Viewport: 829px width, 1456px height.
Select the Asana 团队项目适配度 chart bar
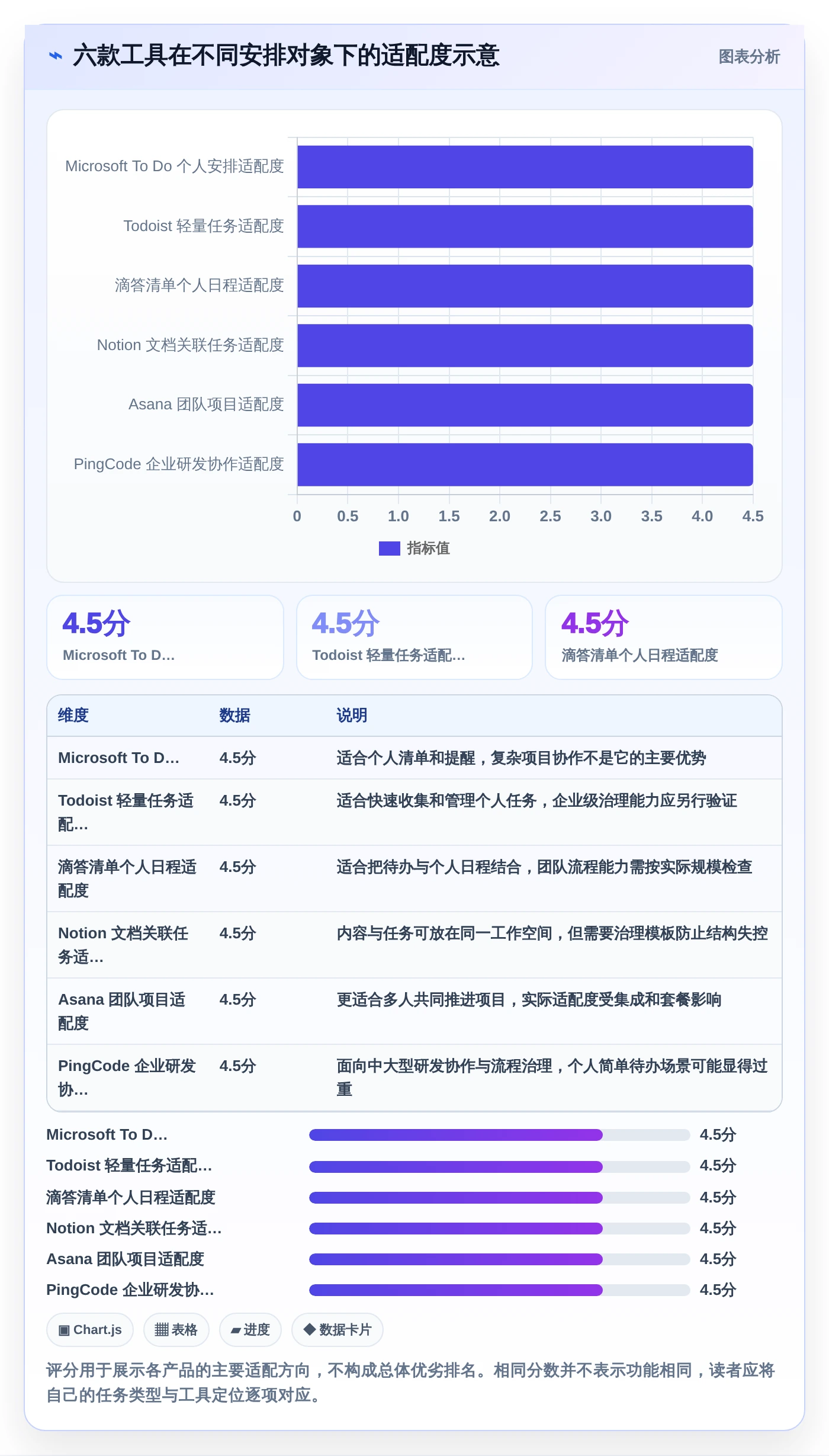(x=525, y=405)
